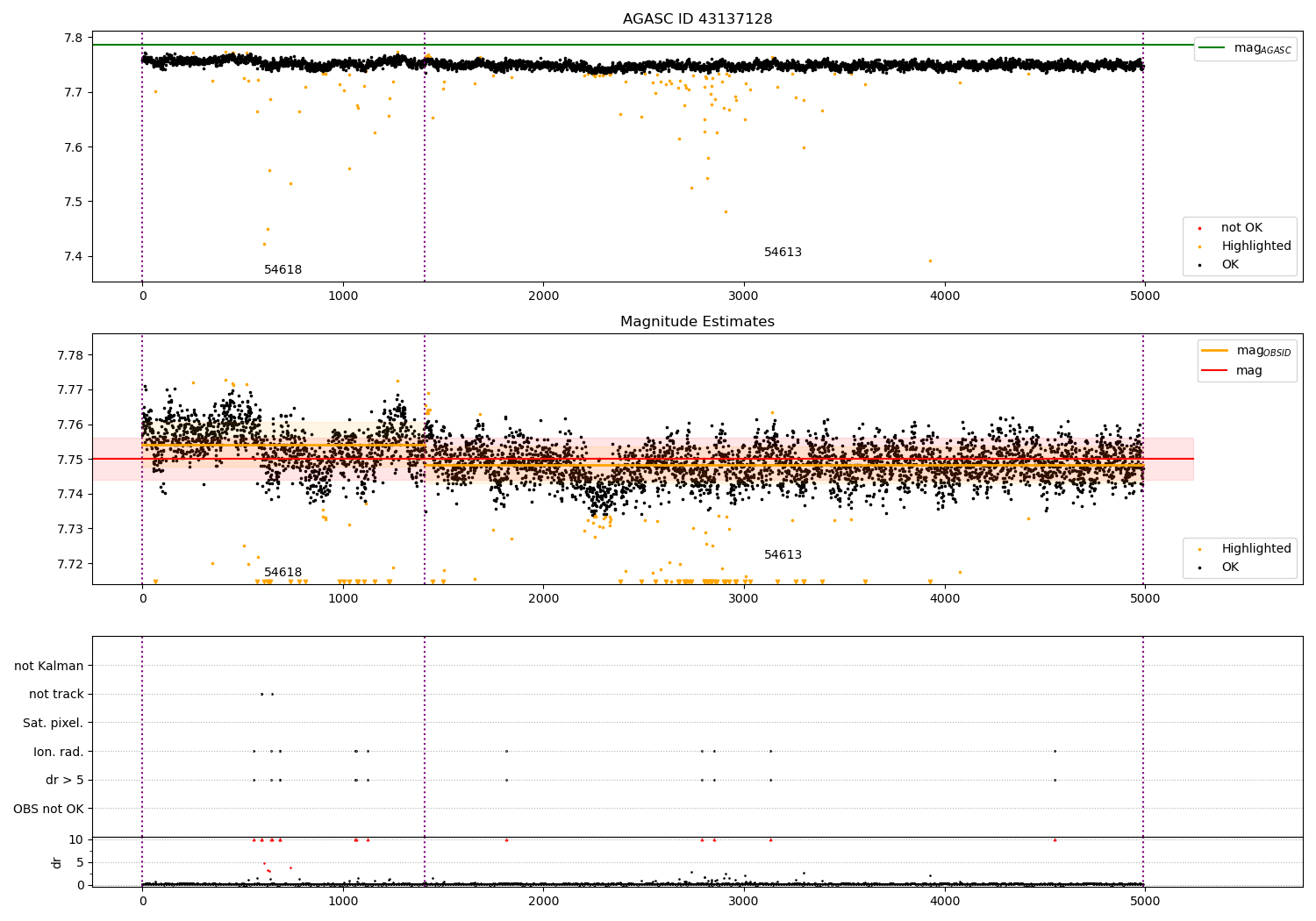Click the '7.76' y-axis tick label

70,425
